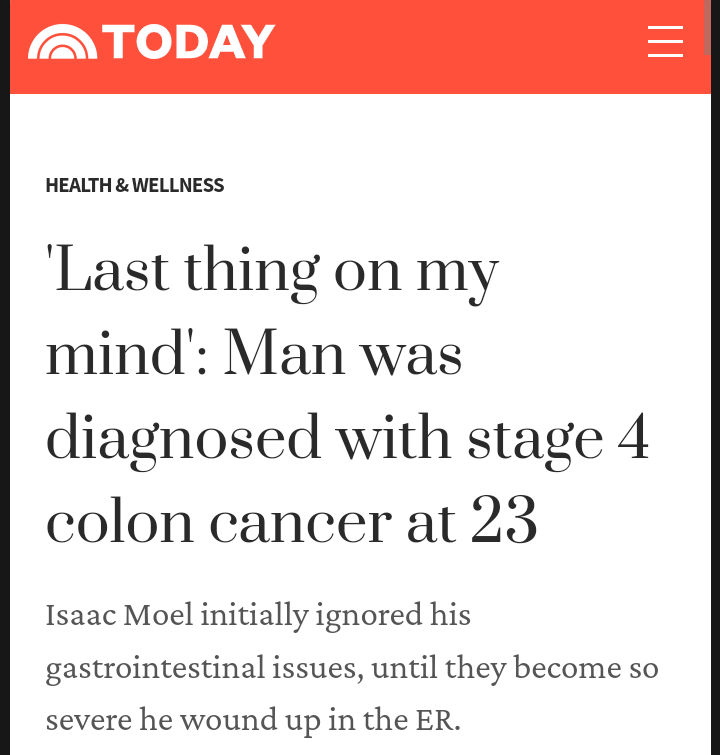
Task: Open the HEALTH & WELLNESS category link
Action: click(135, 185)
